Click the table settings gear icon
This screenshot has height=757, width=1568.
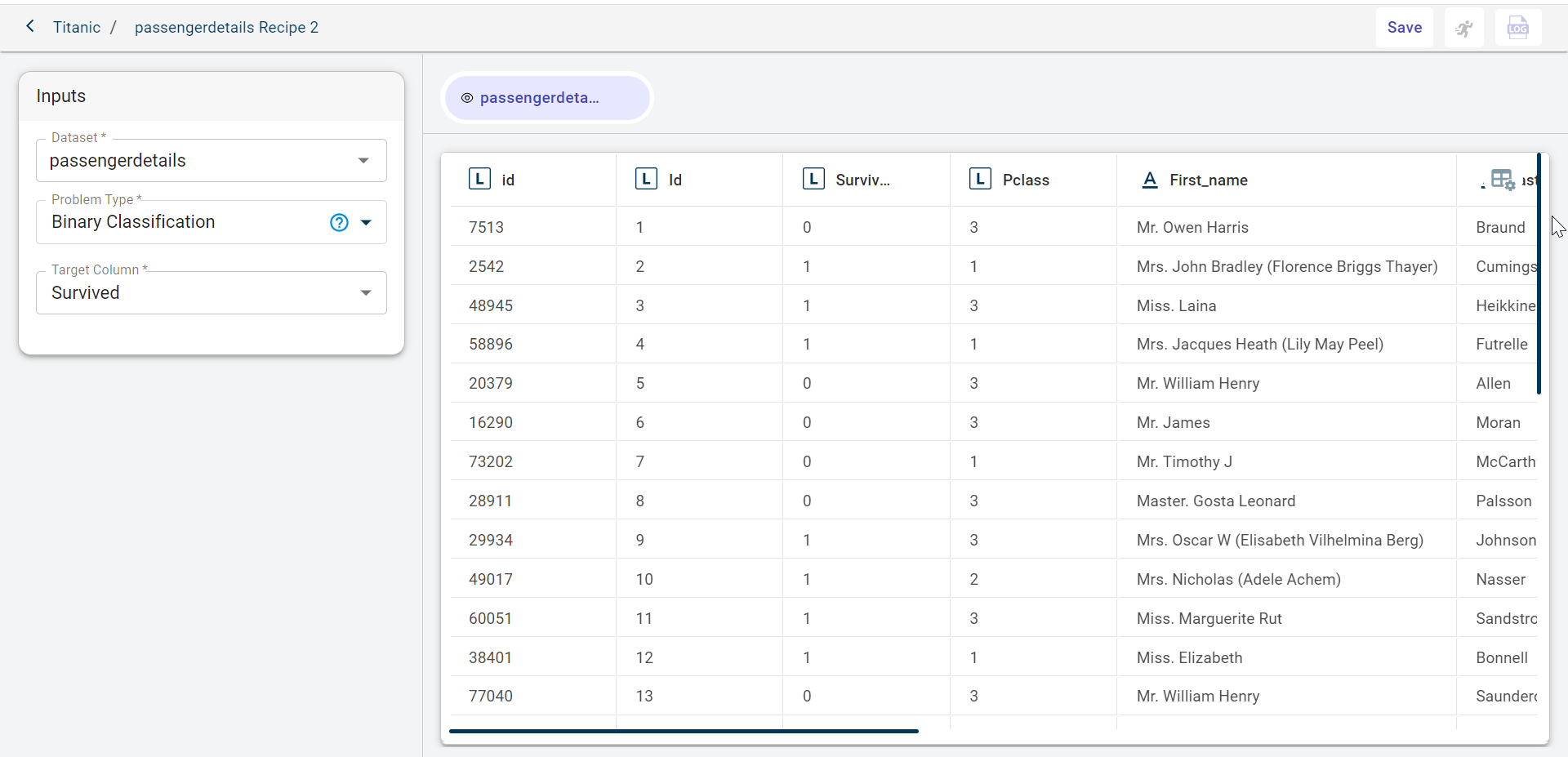tap(1503, 180)
